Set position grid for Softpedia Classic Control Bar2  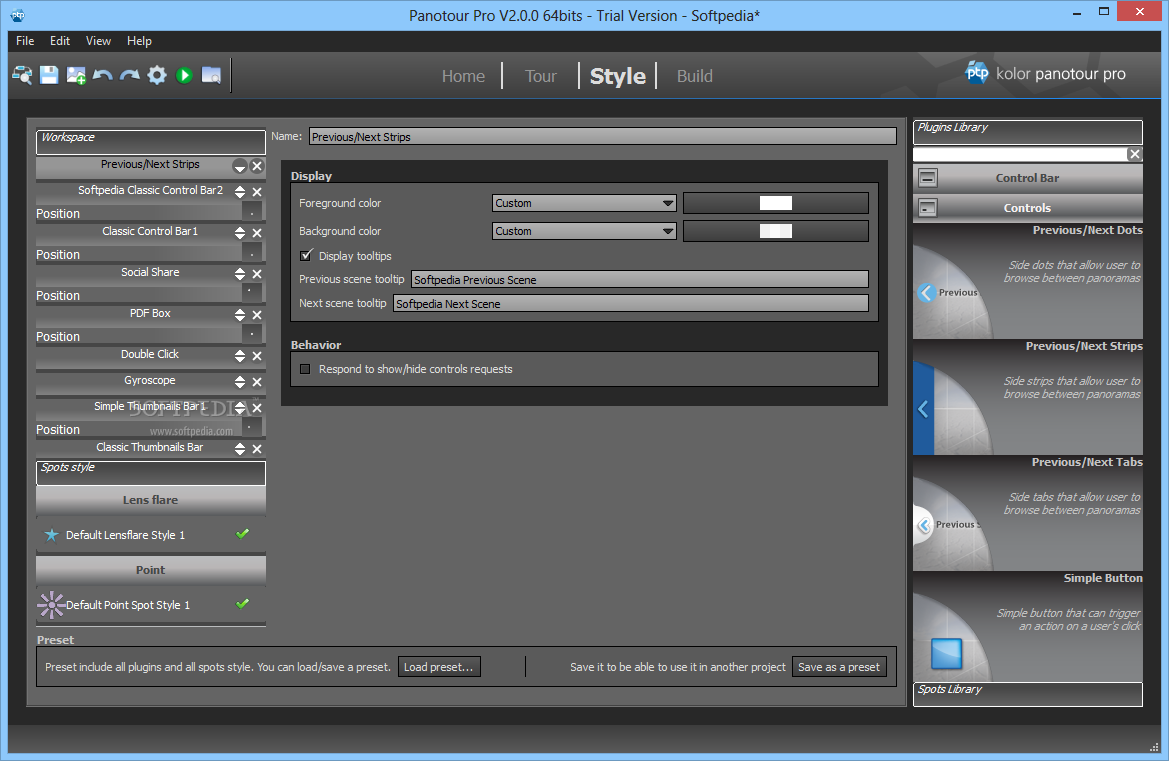[x=252, y=213]
